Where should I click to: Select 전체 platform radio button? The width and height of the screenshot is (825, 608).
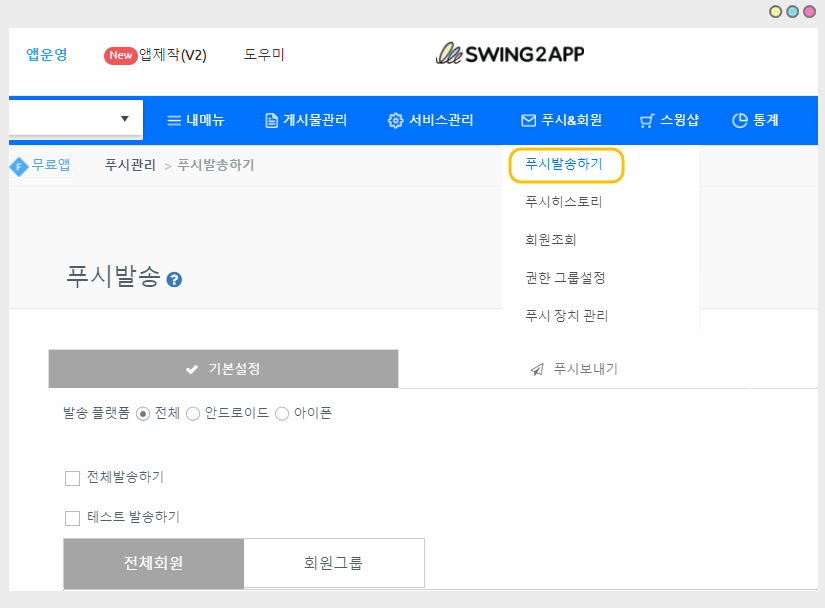point(142,414)
